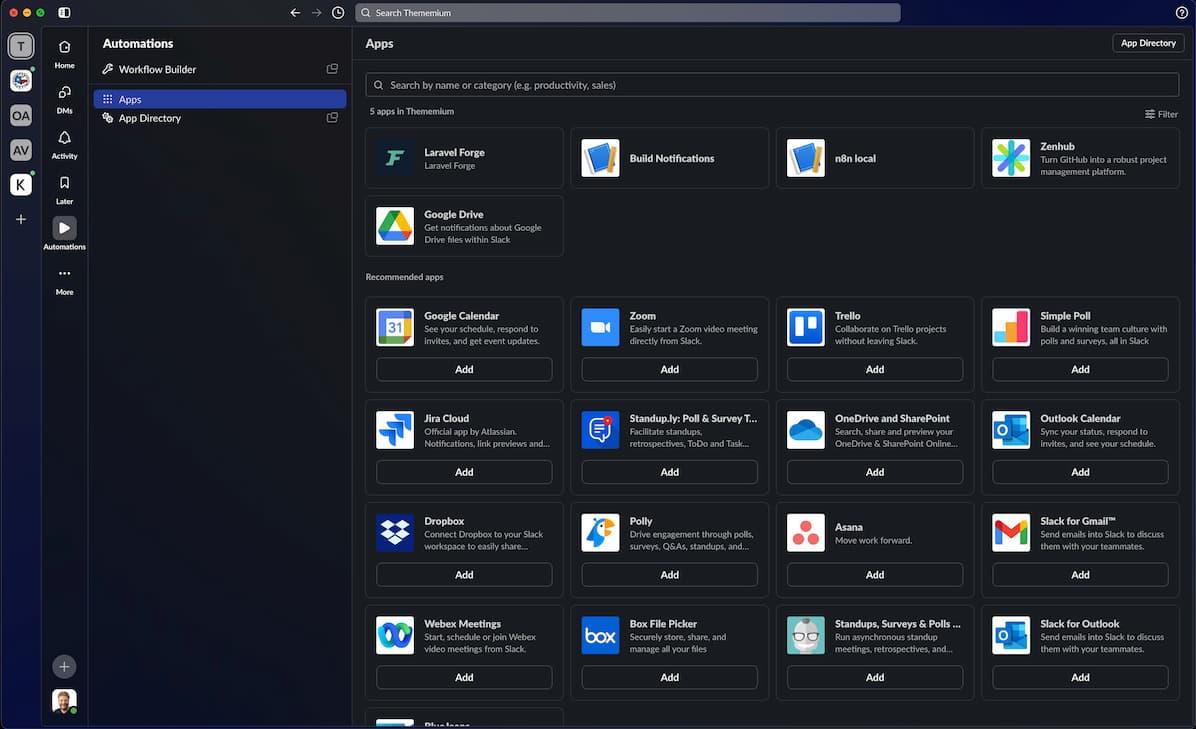1196x729 pixels.
Task: Go back with the left arrow
Action: point(295,13)
